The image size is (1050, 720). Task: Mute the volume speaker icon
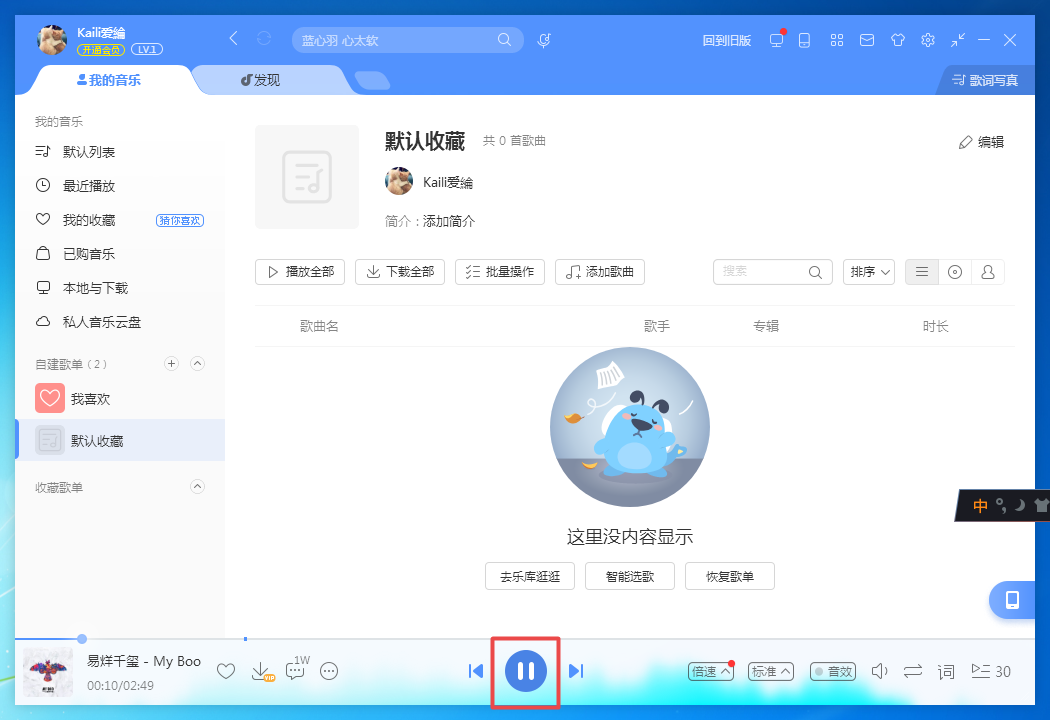pos(879,671)
